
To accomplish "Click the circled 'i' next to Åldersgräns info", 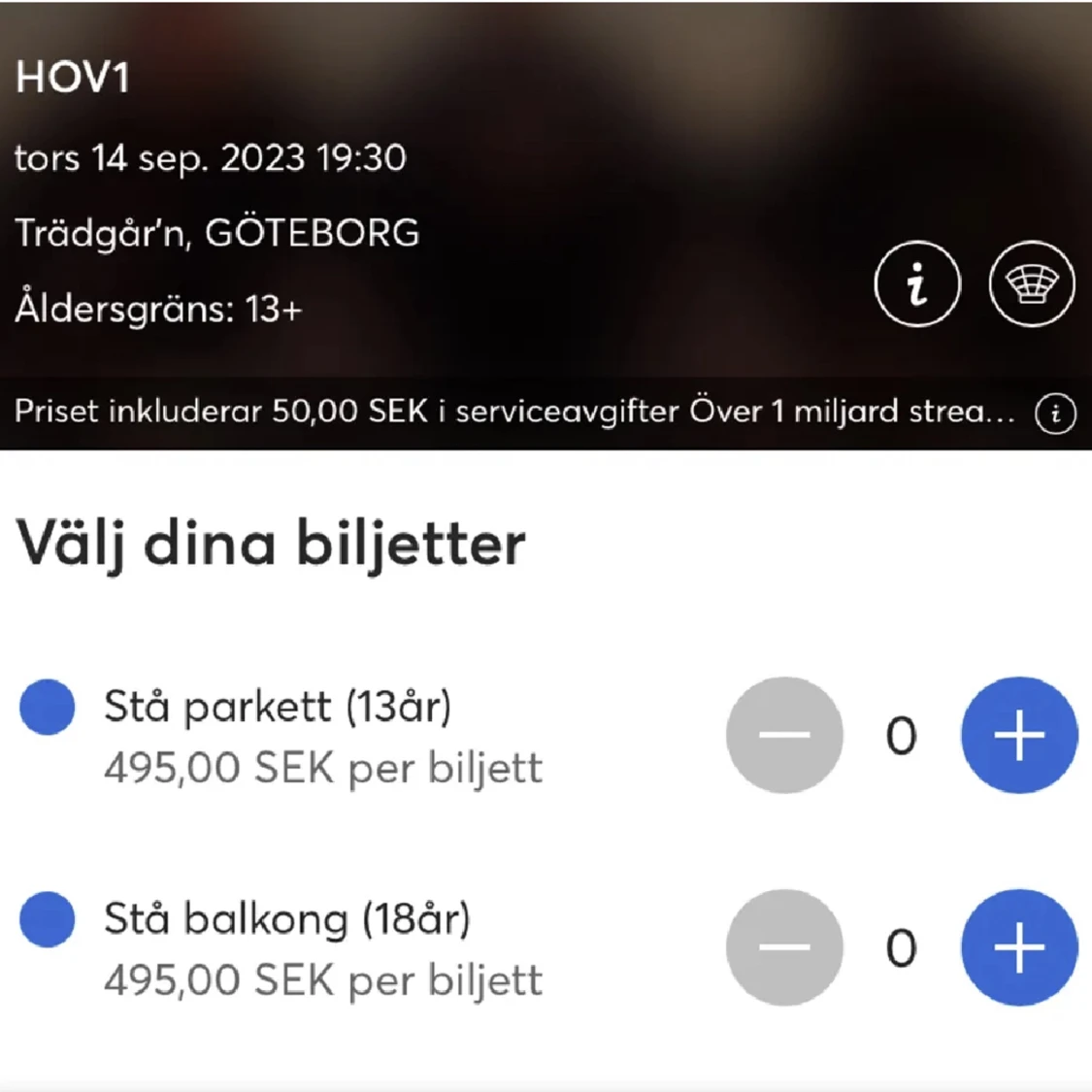I will [x=916, y=283].
